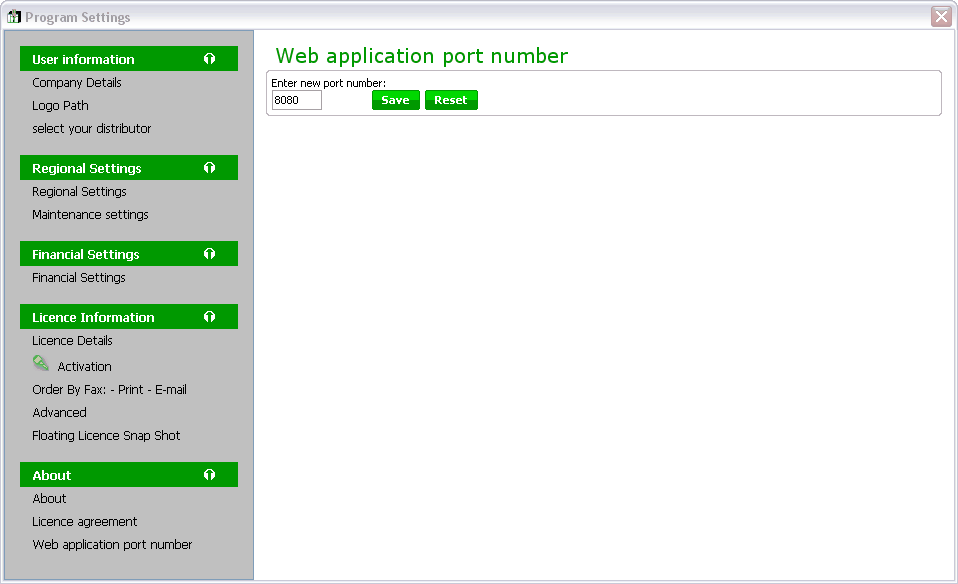
Task: Open Floating Licence Snap Shot
Action: [106, 436]
